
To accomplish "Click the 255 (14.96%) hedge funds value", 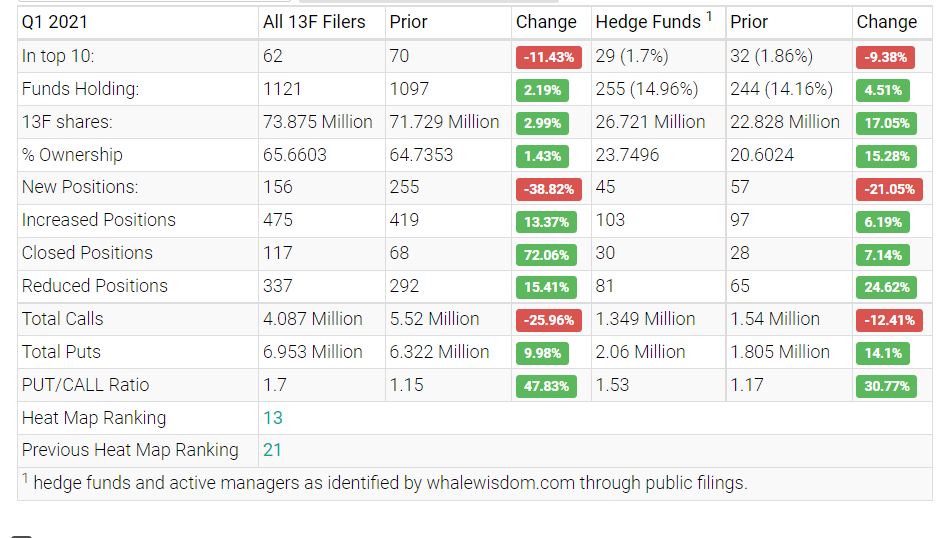I will (646, 89).
